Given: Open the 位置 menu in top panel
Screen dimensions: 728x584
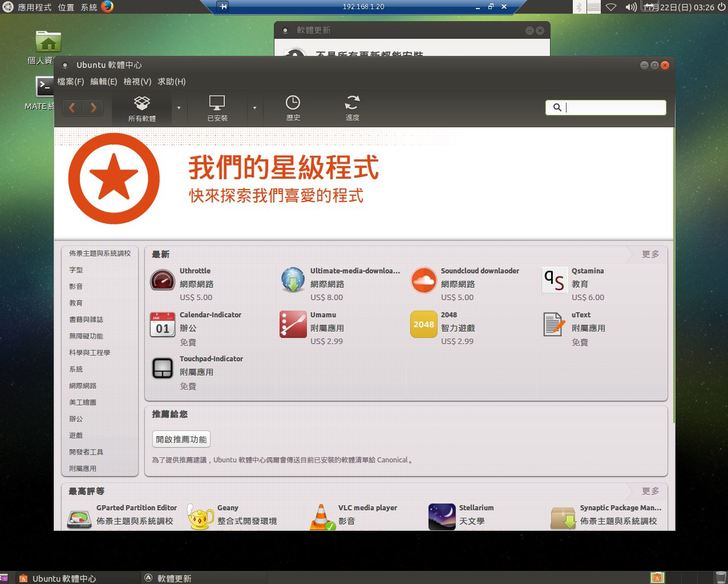Looking at the screenshot, I should [x=66, y=7].
